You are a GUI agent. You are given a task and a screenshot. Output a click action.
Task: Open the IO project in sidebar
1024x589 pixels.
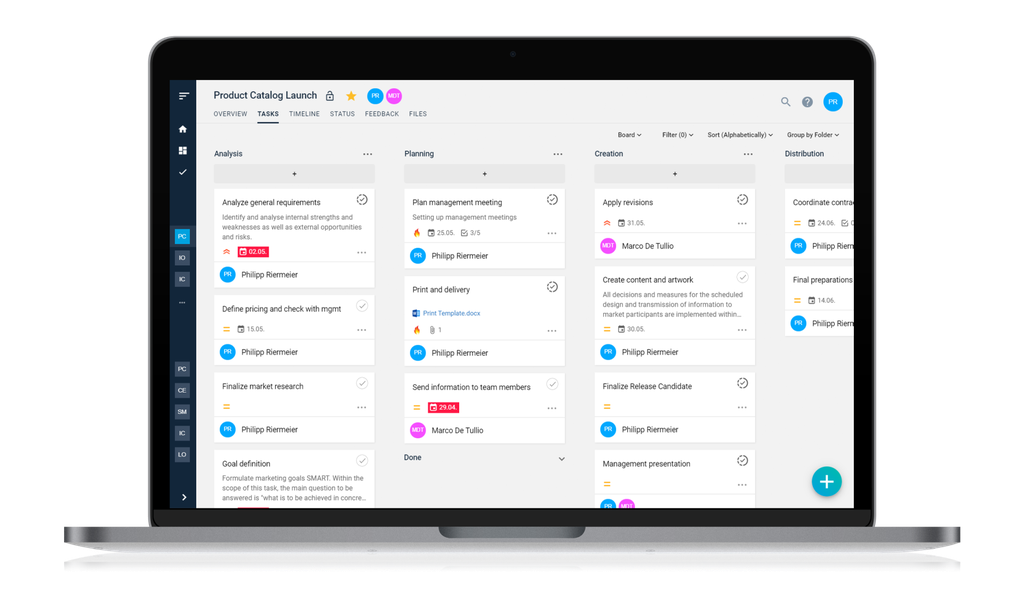pos(182,258)
